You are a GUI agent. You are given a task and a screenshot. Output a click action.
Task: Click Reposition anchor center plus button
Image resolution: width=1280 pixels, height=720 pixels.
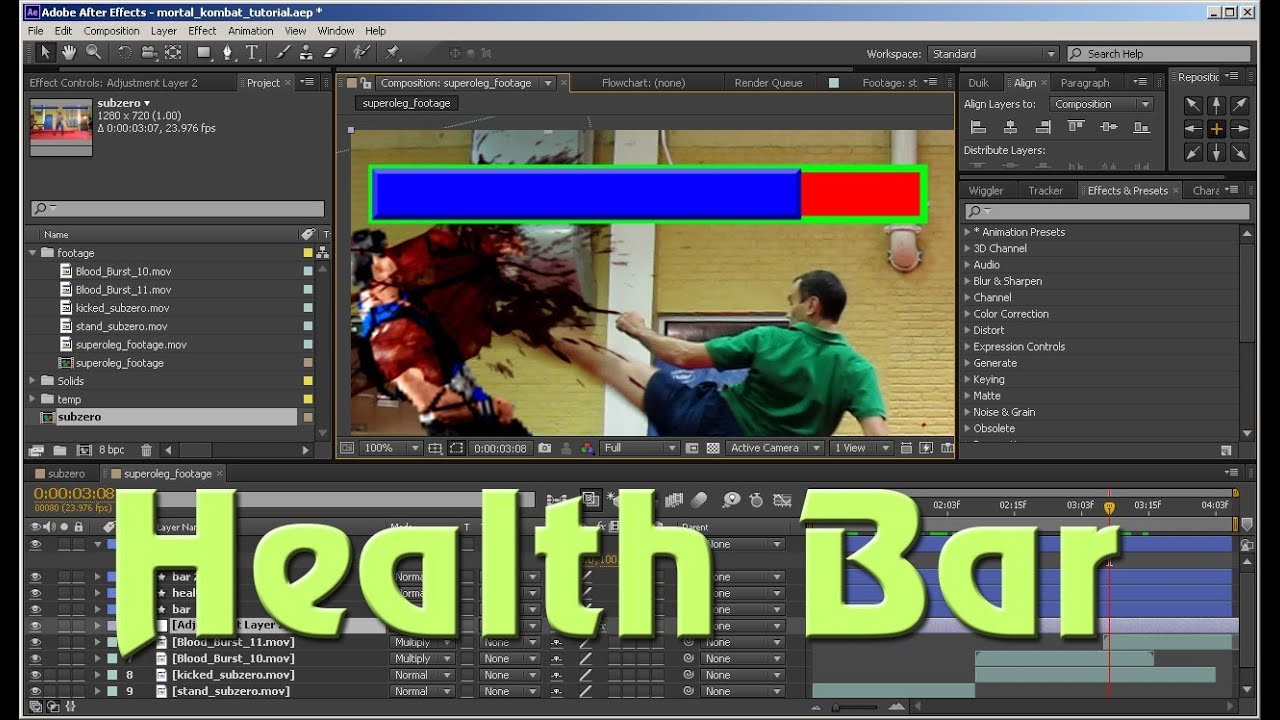click(1216, 128)
